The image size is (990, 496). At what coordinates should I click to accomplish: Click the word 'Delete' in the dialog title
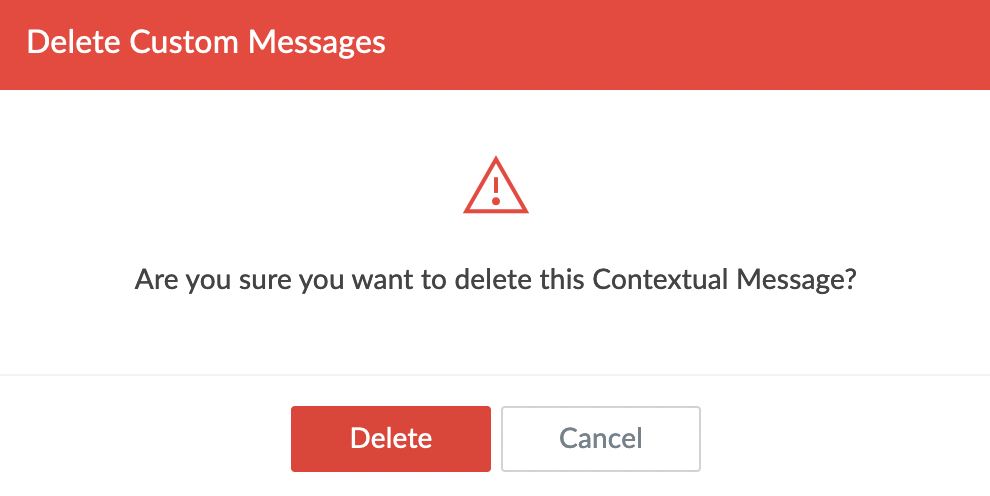(x=73, y=43)
